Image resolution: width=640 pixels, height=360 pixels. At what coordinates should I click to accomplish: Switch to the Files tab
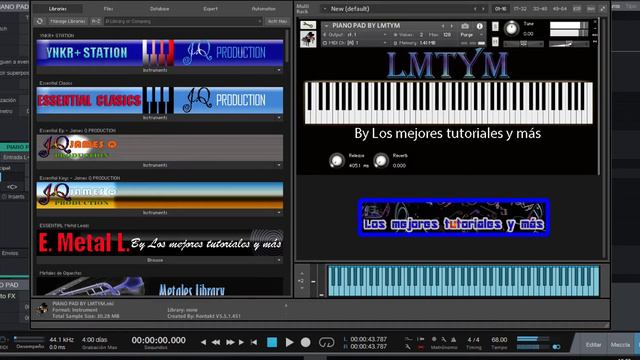click(108, 9)
